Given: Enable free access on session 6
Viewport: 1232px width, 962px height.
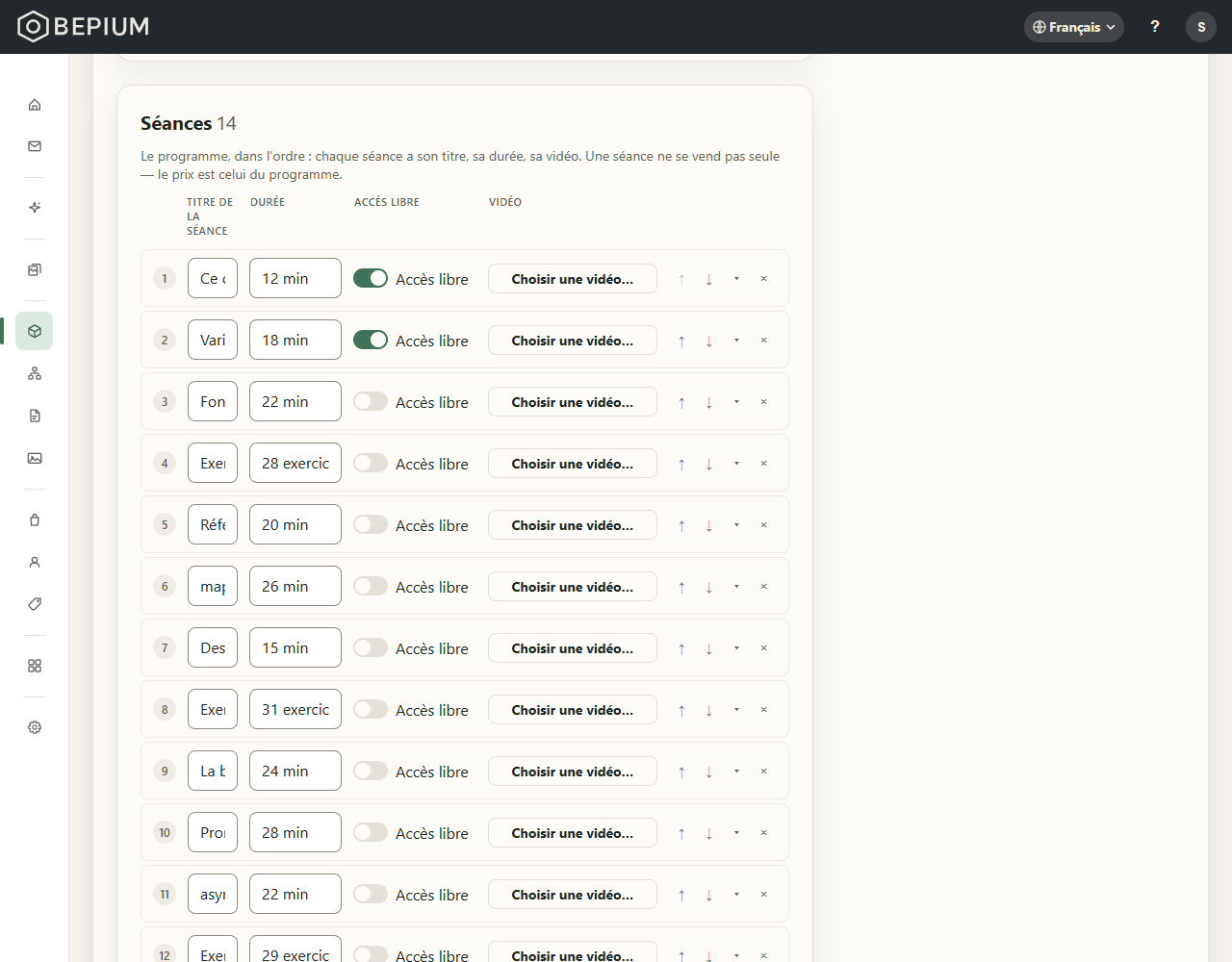Looking at the screenshot, I should click(371, 586).
